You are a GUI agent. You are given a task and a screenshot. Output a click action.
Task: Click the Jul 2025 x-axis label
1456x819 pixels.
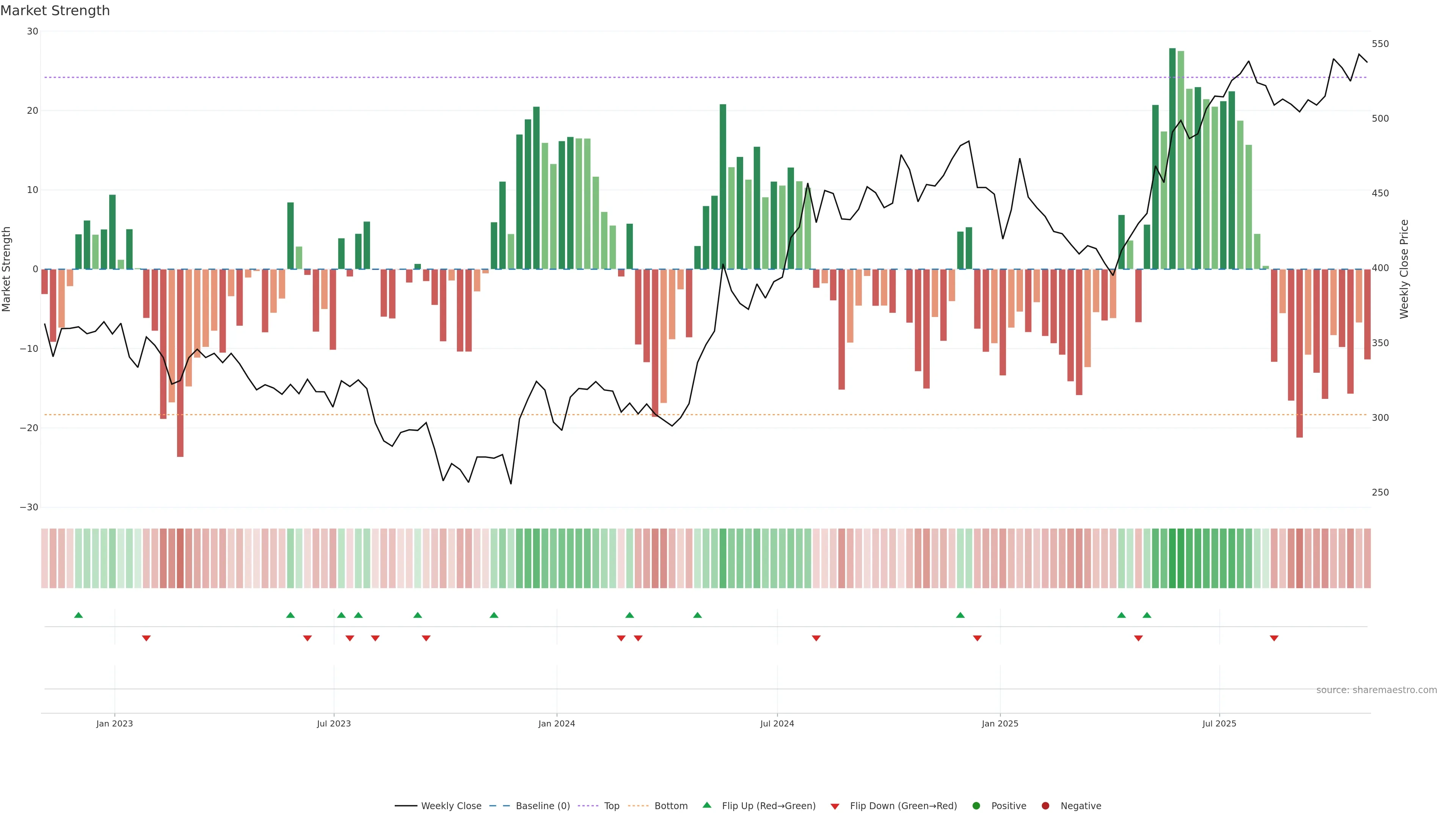pyautogui.click(x=1219, y=723)
